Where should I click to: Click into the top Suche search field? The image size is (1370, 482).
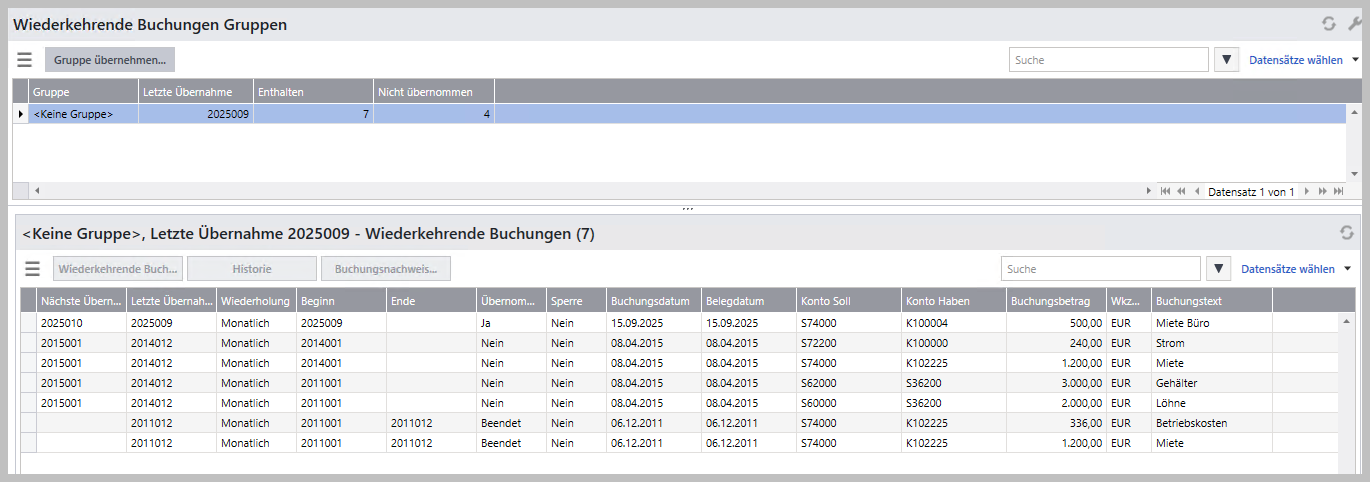[1108, 60]
